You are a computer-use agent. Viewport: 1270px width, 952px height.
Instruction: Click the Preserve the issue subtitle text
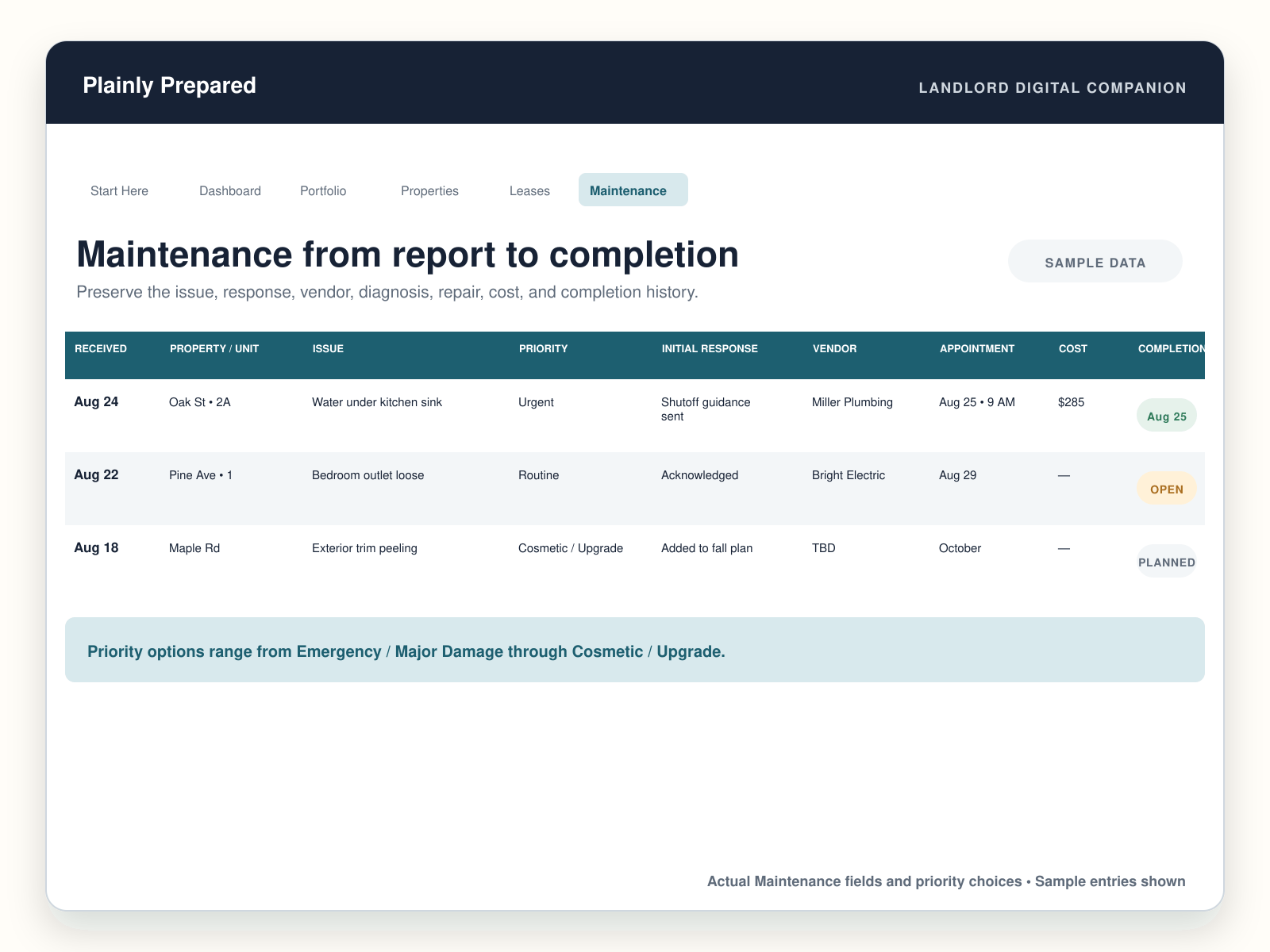pos(387,292)
